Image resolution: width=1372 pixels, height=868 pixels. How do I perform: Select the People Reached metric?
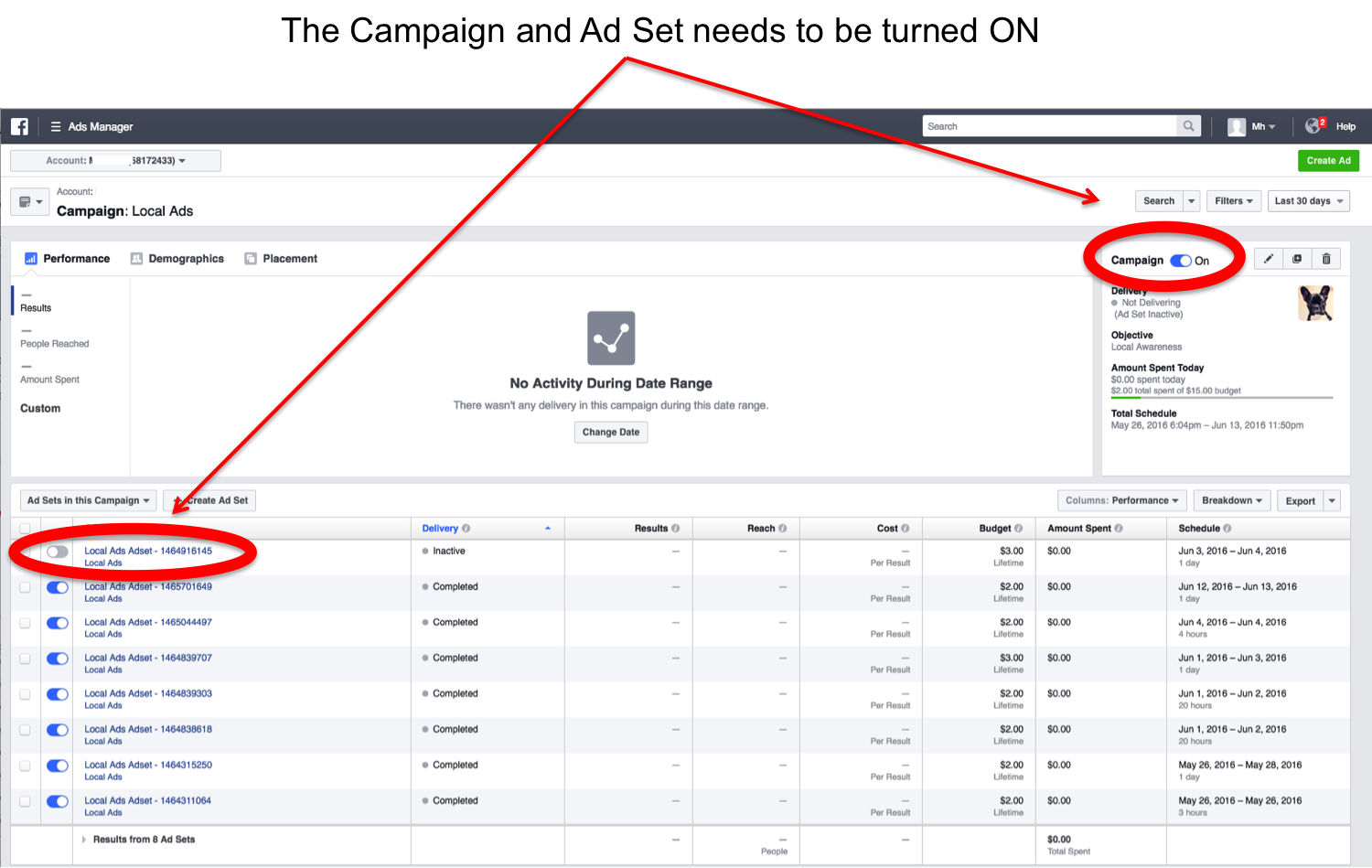coord(55,338)
